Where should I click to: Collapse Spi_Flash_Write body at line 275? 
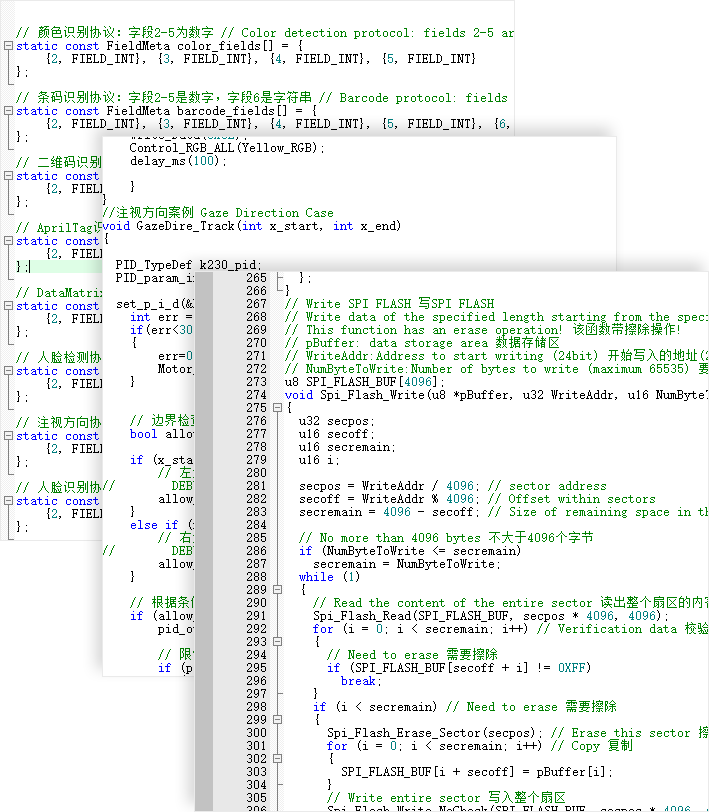click(277, 408)
